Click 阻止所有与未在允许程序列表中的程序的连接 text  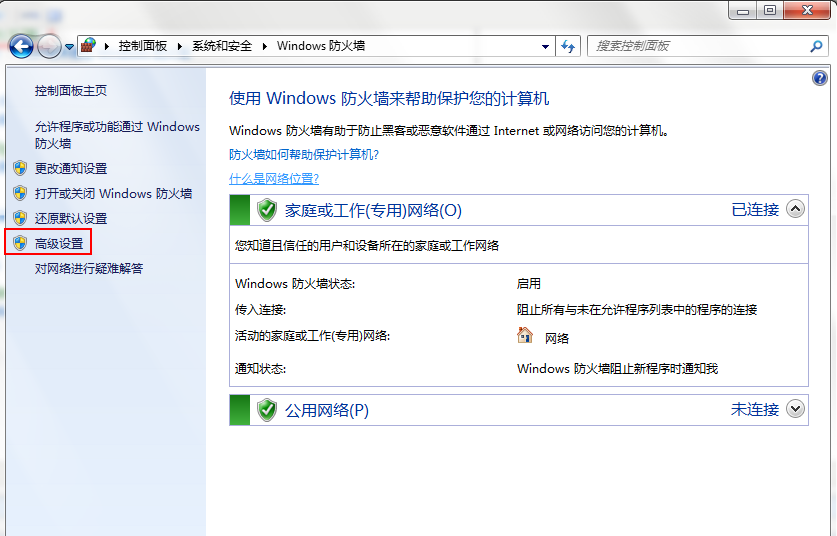click(x=637, y=310)
